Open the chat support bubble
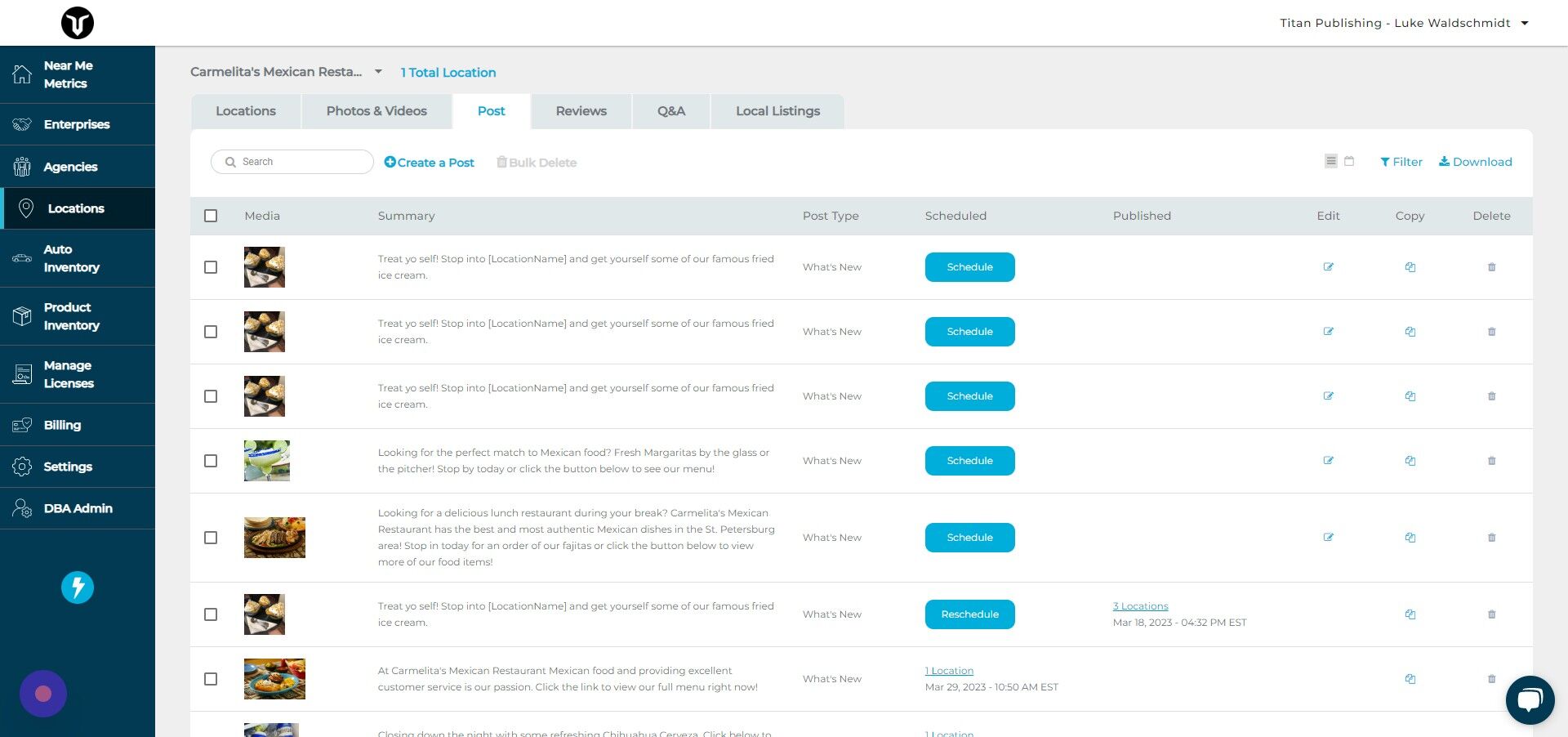This screenshot has height=737, width=1568. coord(1530,700)
